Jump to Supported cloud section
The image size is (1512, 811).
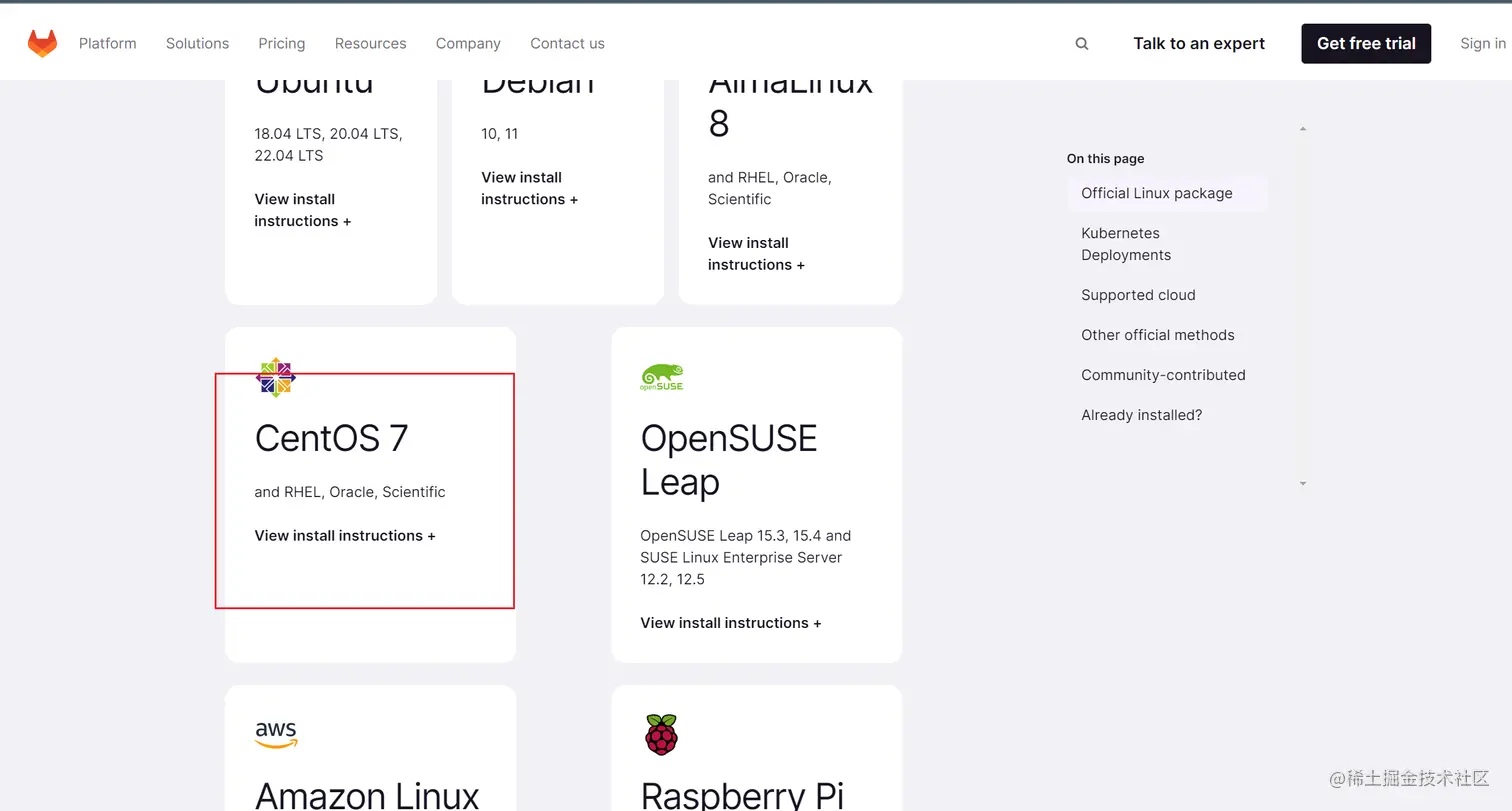[1138, 295]
